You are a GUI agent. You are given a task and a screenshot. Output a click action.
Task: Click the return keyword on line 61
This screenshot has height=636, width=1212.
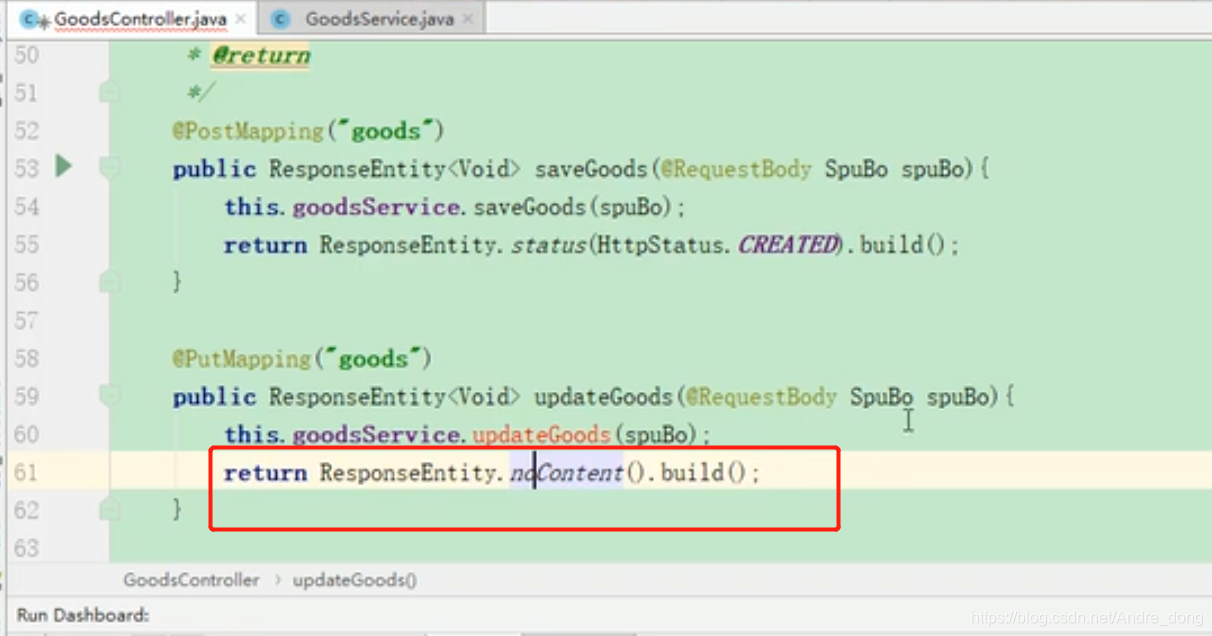click(x=265, y=473)
